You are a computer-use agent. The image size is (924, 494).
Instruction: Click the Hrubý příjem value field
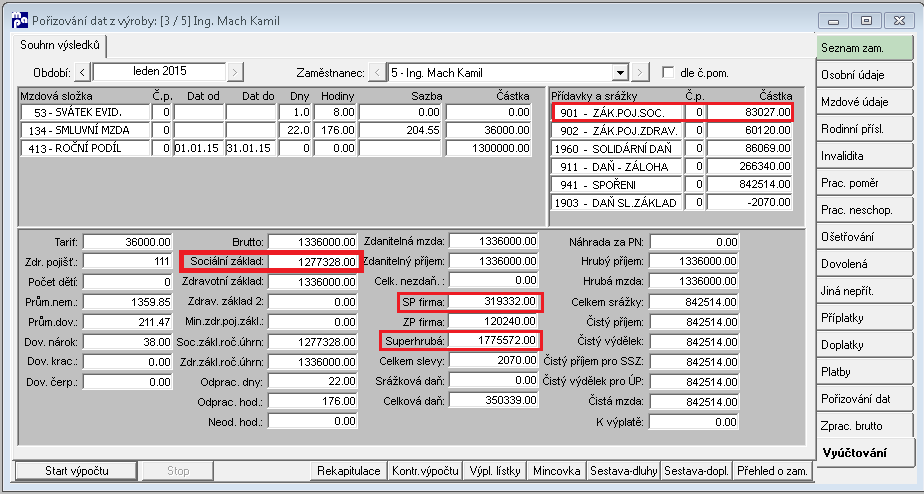(x=694, y=262)
